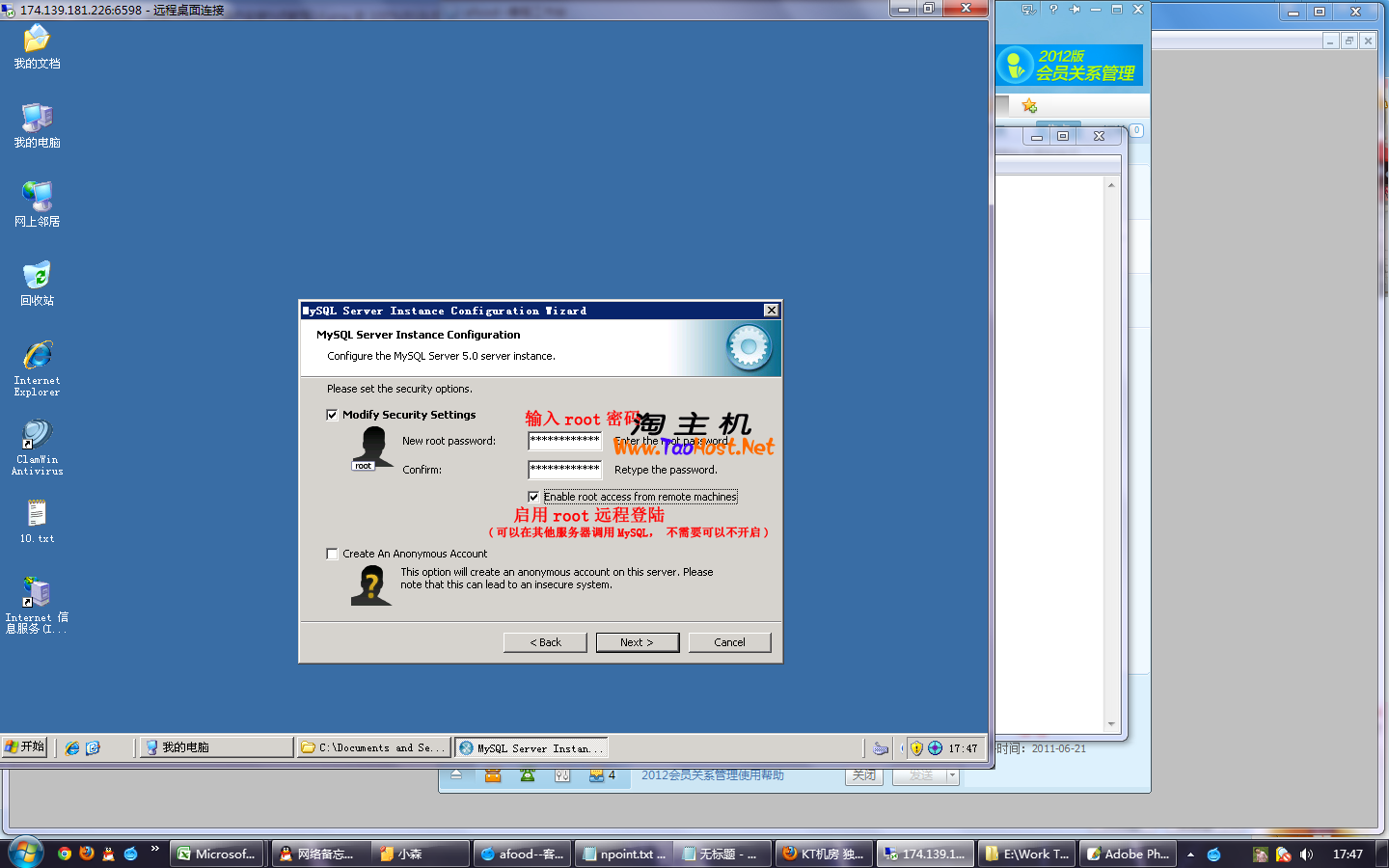This screenshot has height=868, width=1389.
Task: Switch to the E:\Work T... taskbar button
Action: pos(1026,854)
